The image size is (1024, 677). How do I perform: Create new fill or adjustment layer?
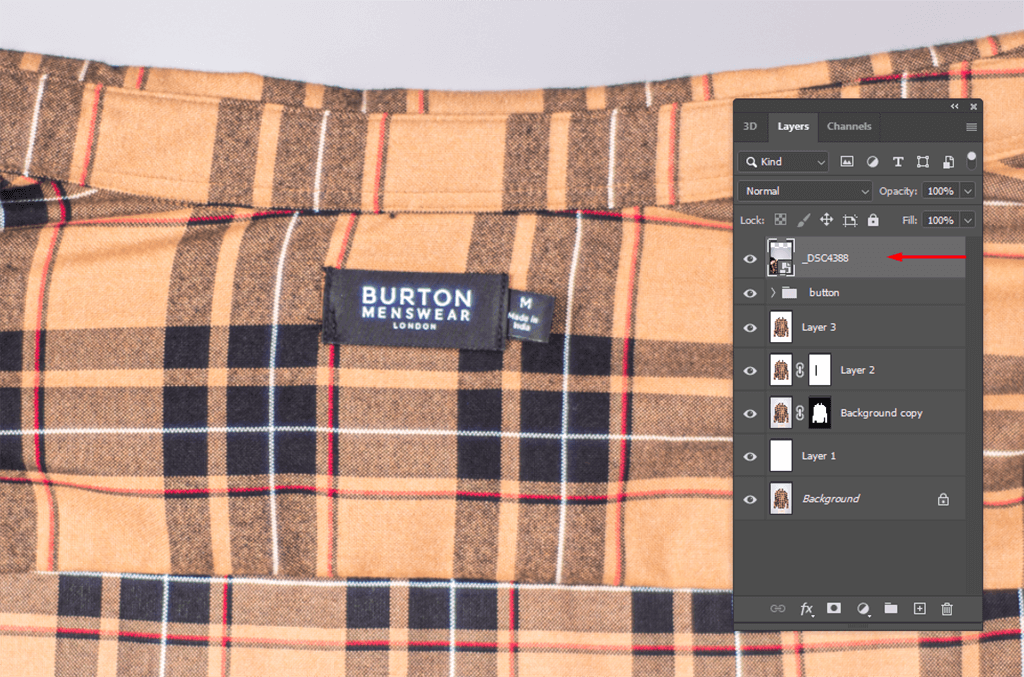coord(863,608)
